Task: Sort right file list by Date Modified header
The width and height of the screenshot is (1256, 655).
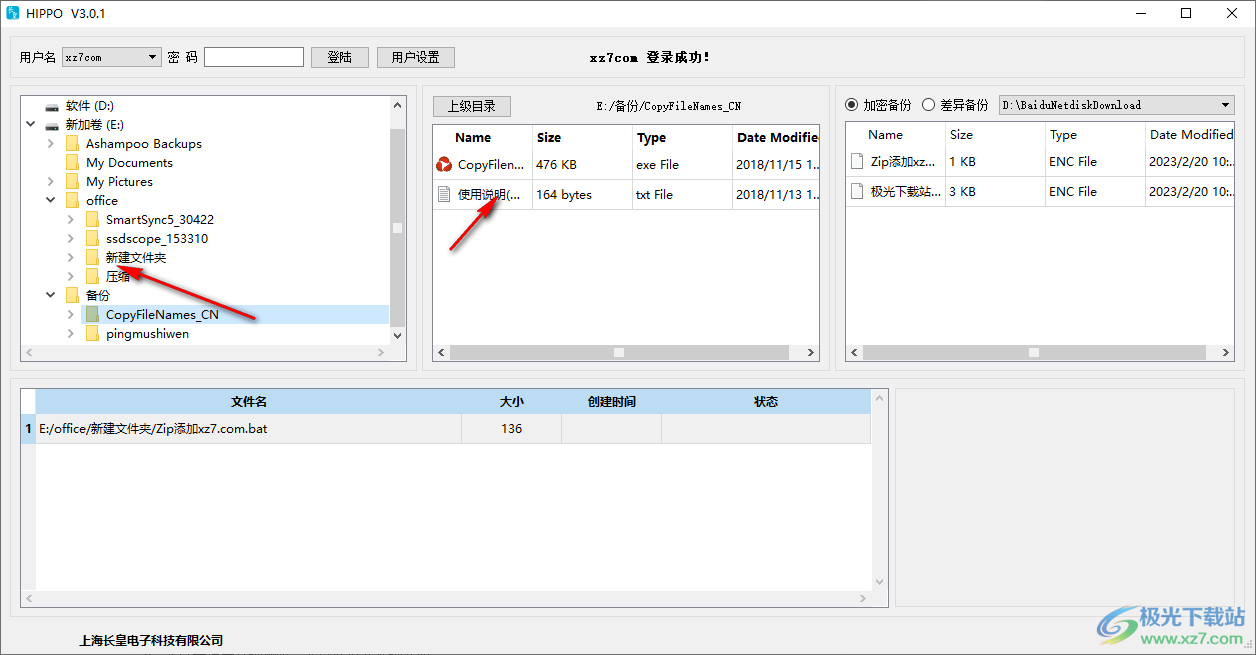Action: [1190, 135]
